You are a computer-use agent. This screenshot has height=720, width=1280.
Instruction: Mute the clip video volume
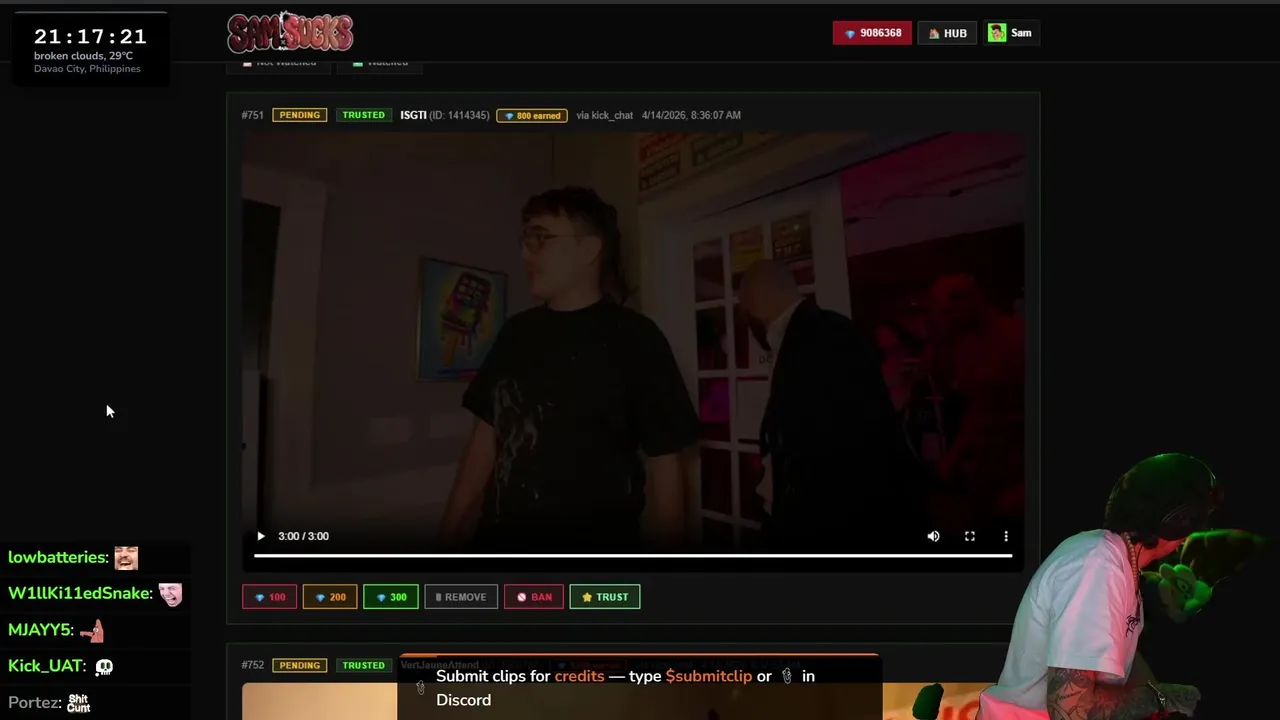coord(933,536)
